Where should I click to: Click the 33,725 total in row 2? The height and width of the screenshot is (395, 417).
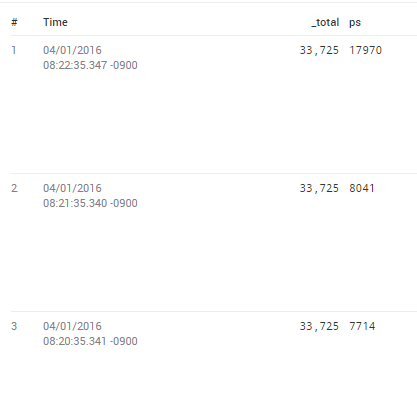(x=319, y=188)
